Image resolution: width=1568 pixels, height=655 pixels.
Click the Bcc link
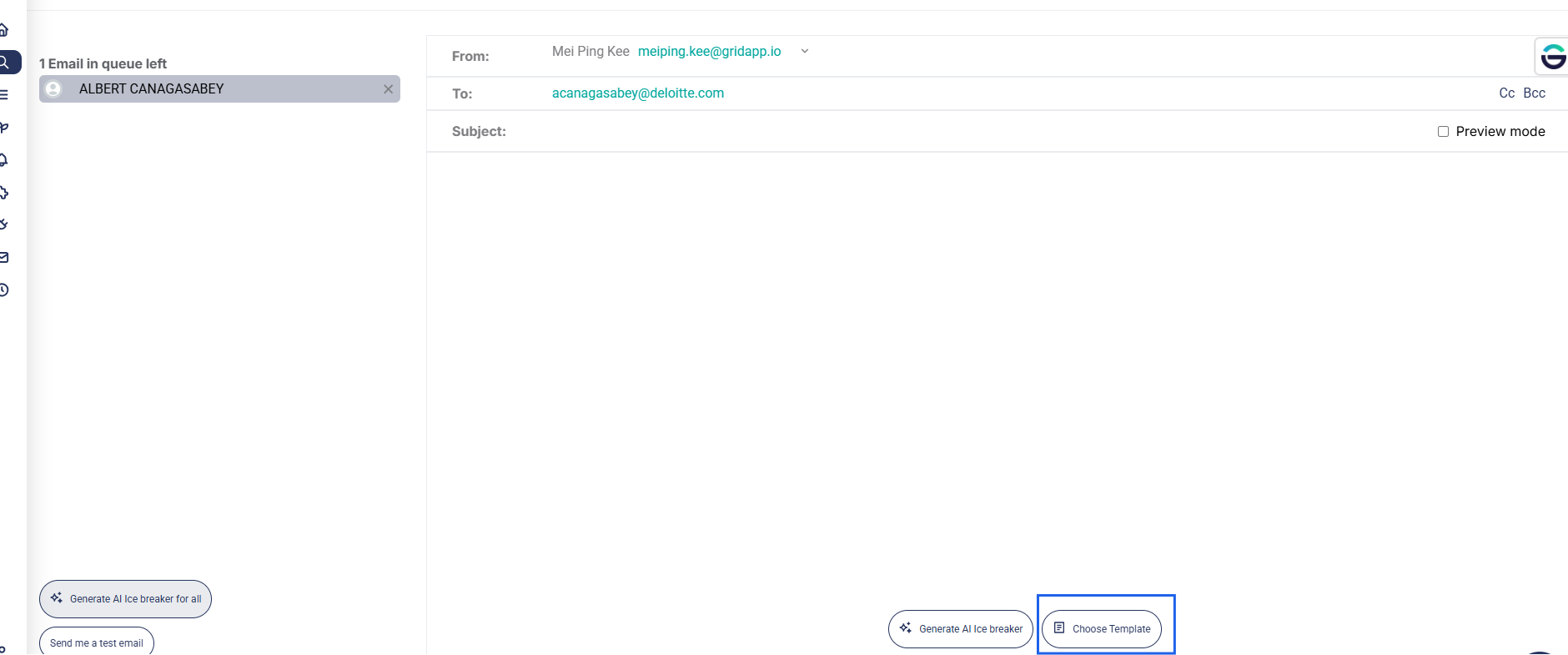pos(1534,93)
